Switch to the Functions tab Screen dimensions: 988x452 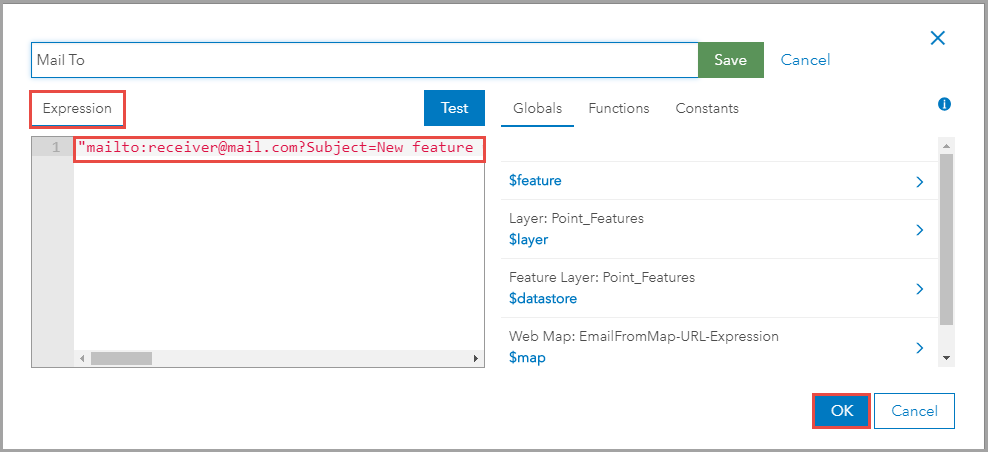[x=618, y=108]
